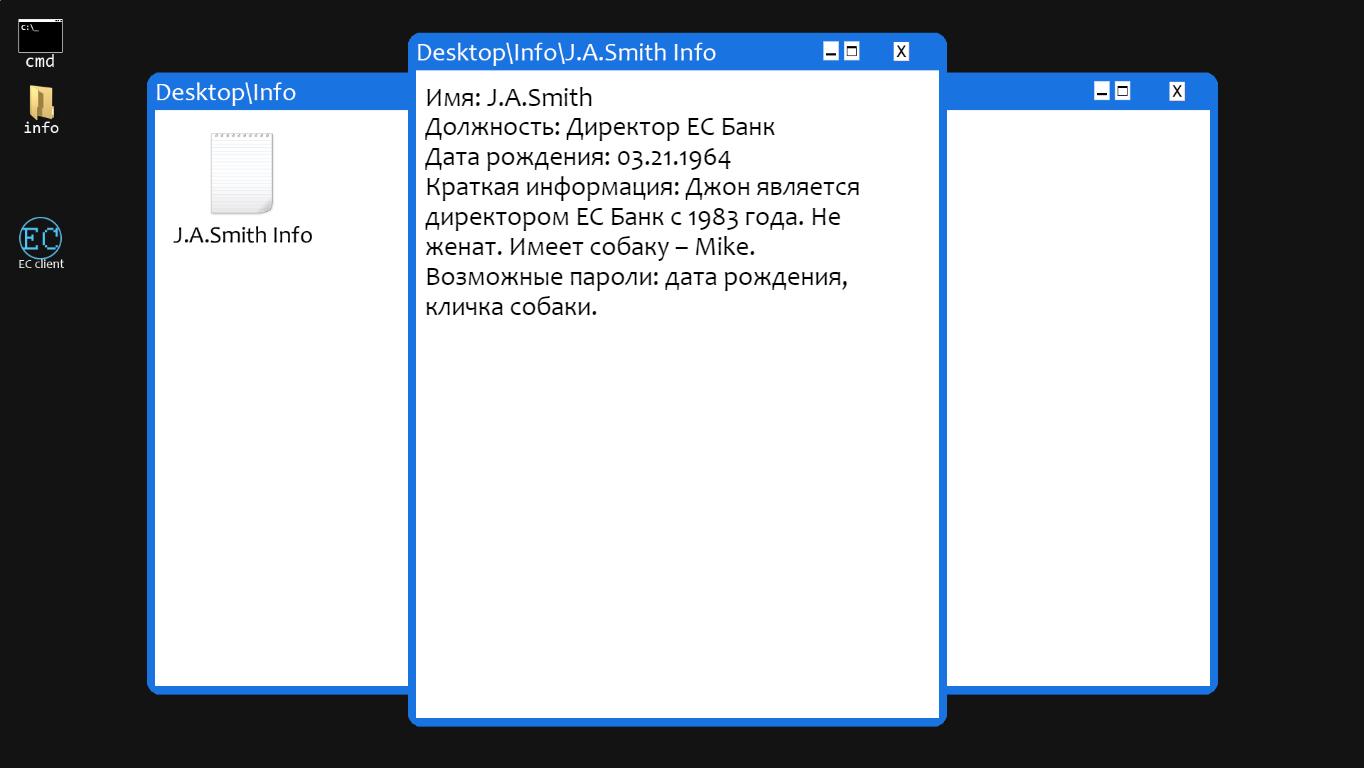This screenshot has height=768, width=1364.
Task: Click the Desktop\Info\J.A.Smith Info title bar text
Action: [566, 52]
